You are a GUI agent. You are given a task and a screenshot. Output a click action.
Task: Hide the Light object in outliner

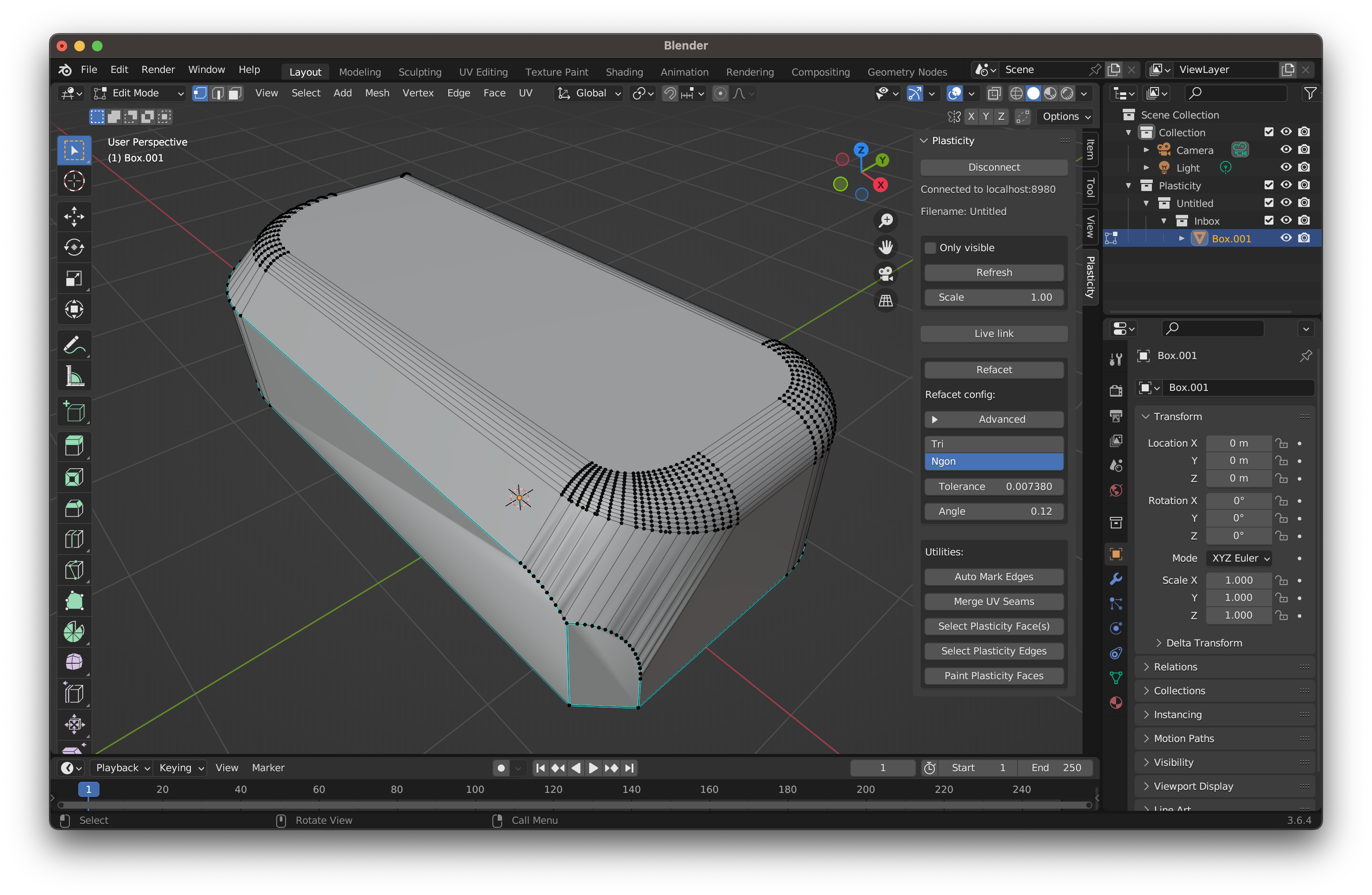(x=1286, y=168)
